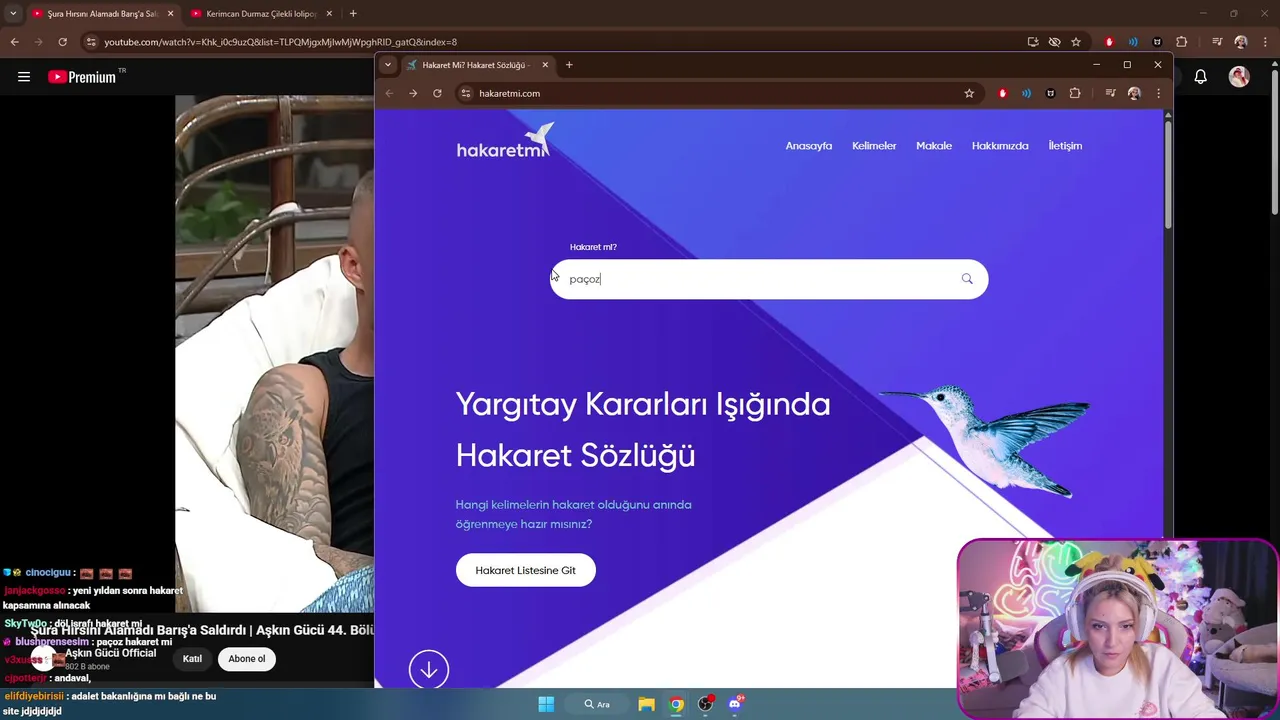Open the Makale menu item

pos(934,146)
